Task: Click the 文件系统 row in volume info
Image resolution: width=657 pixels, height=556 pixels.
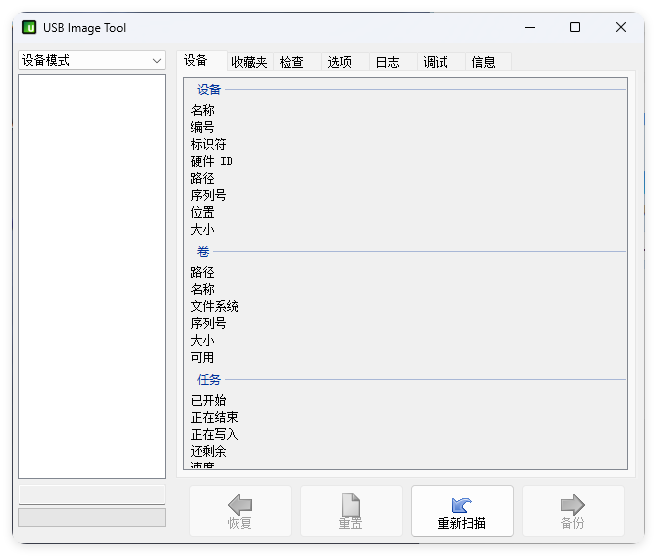Action: (215, 306)
